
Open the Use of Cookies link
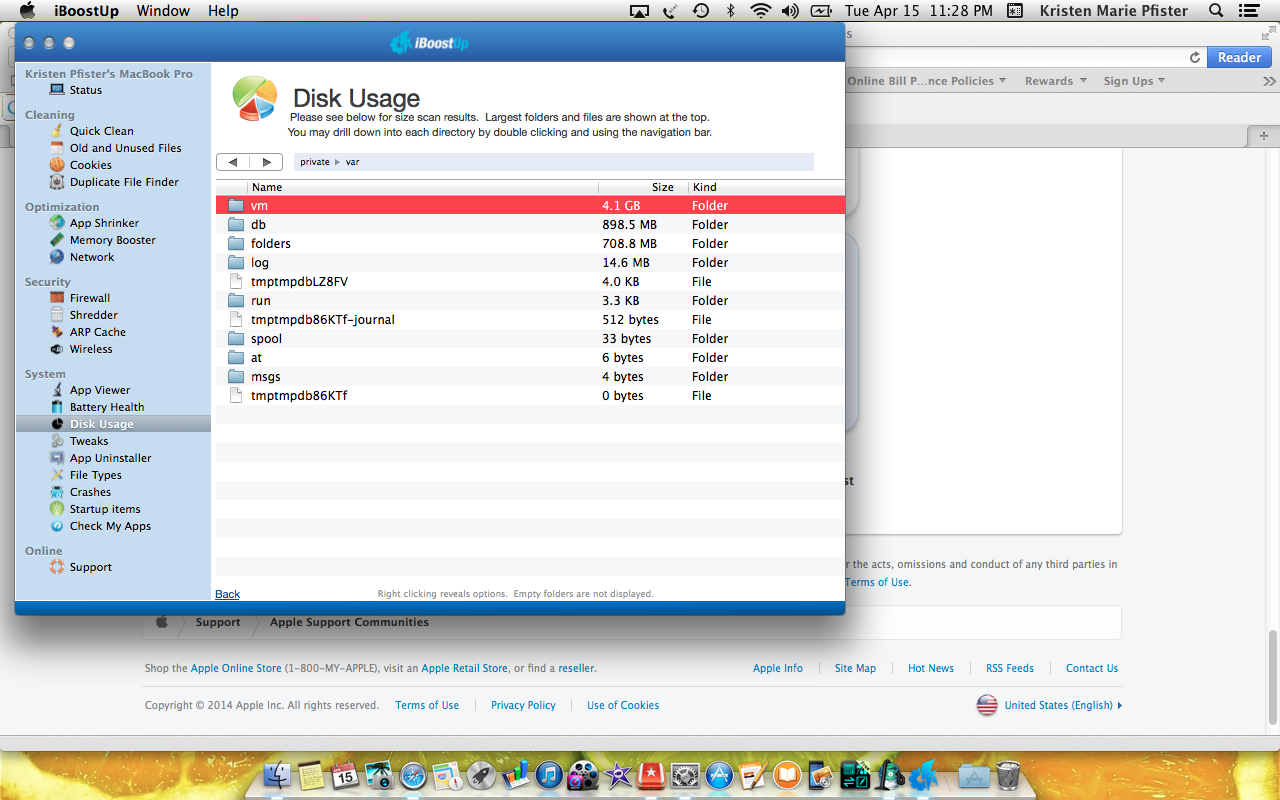tap(623, 705)
